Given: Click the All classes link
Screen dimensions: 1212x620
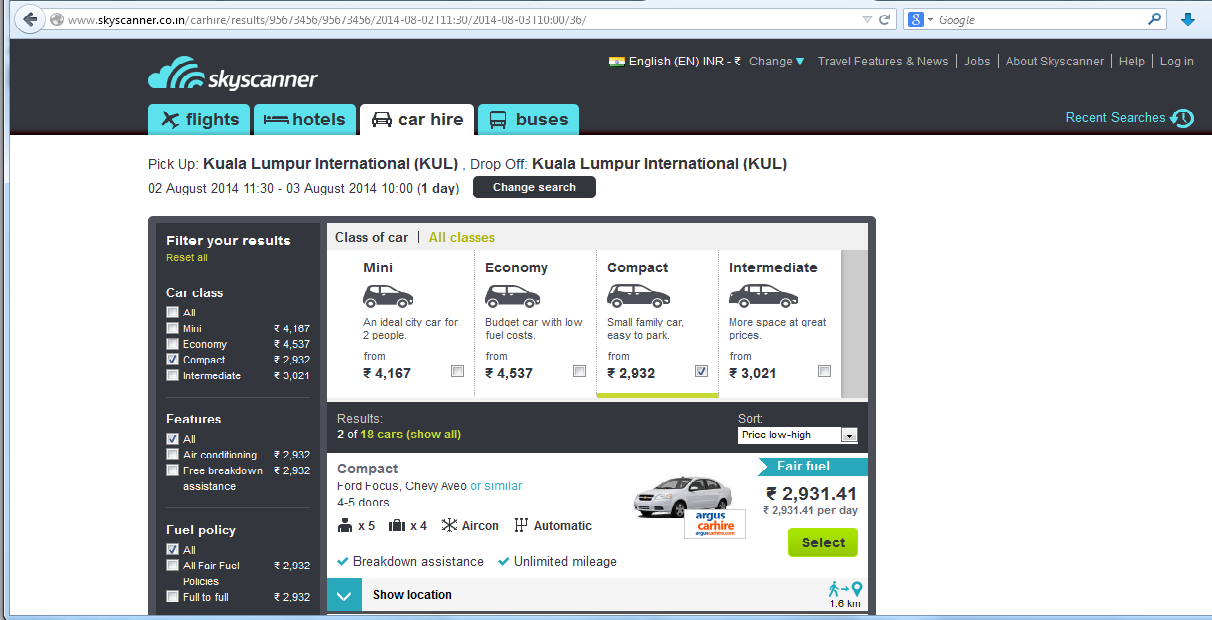Looking at the screenshot, I should tap(462, 238).
